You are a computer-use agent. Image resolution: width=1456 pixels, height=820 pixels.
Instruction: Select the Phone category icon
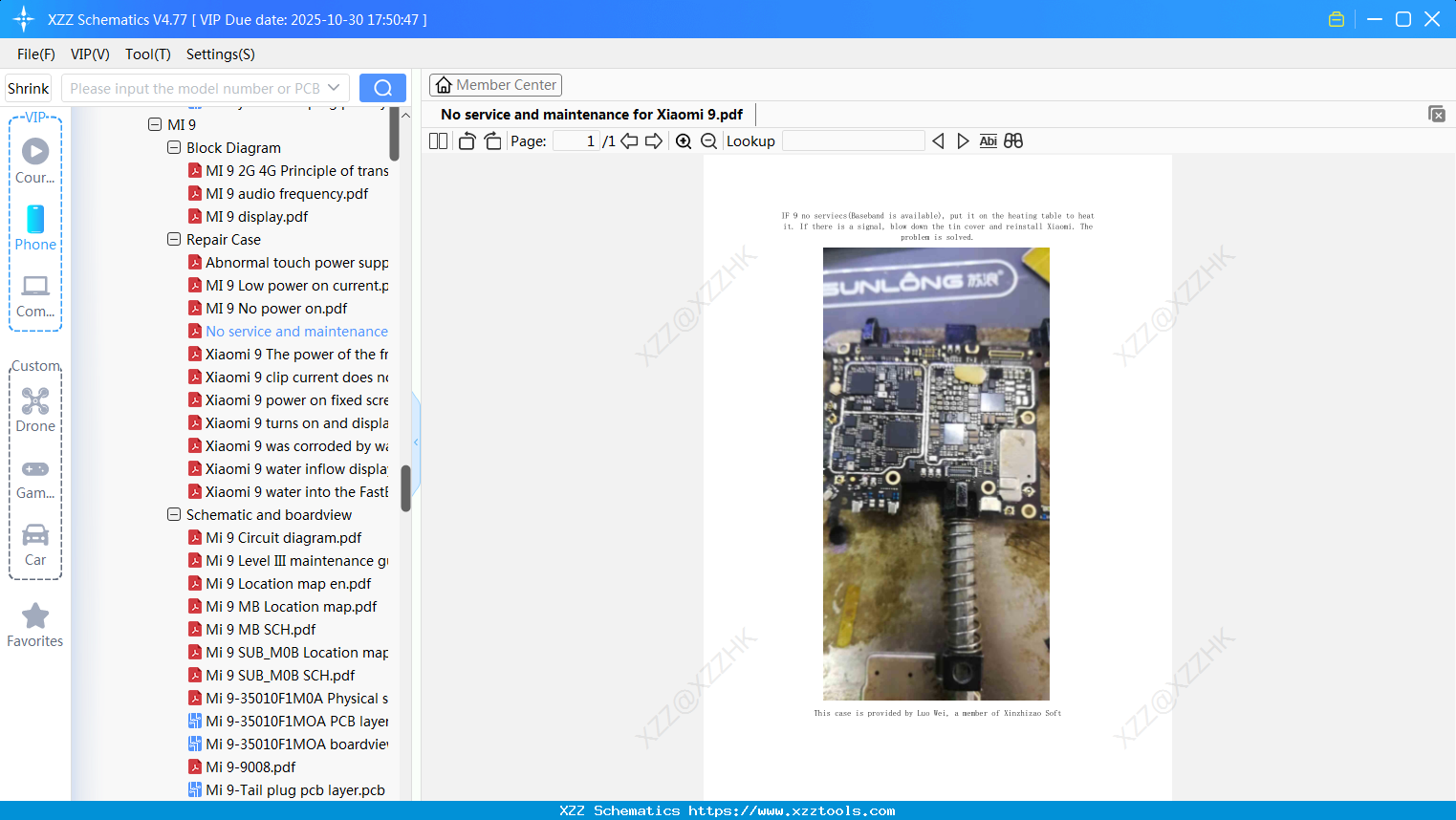[x=35, y=227]
